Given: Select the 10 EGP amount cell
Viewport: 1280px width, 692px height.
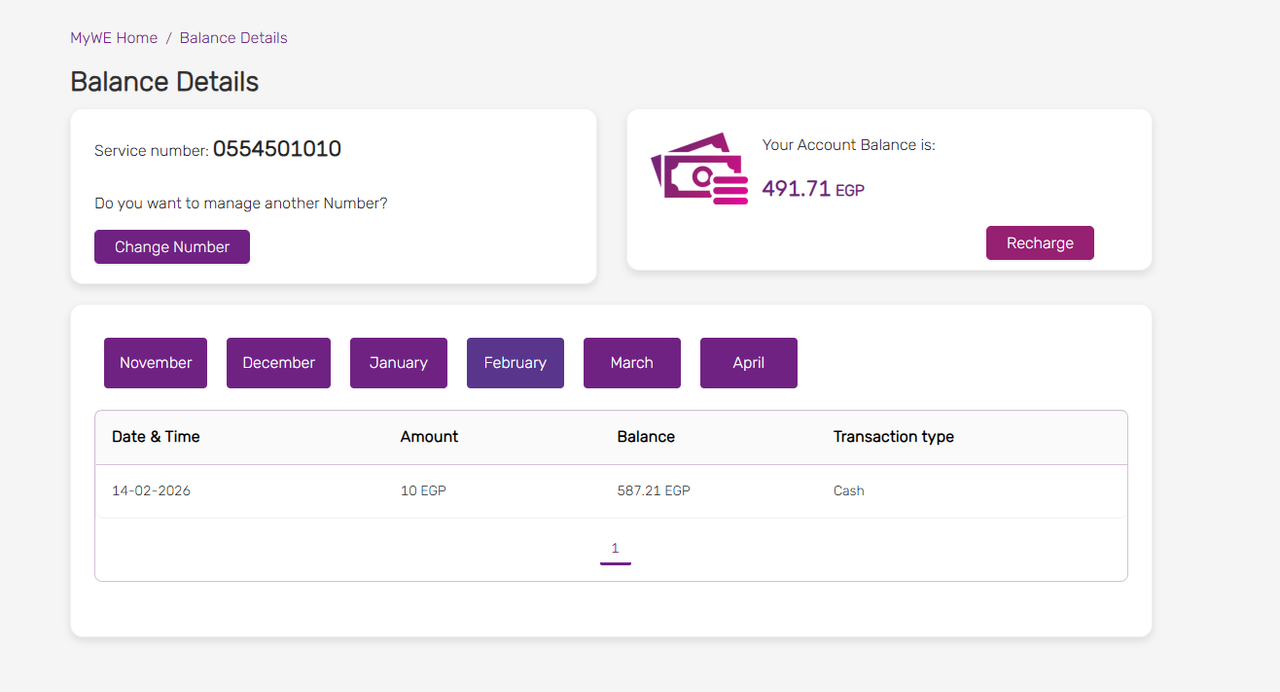Looking at the screenshot, I should (423, 491).
